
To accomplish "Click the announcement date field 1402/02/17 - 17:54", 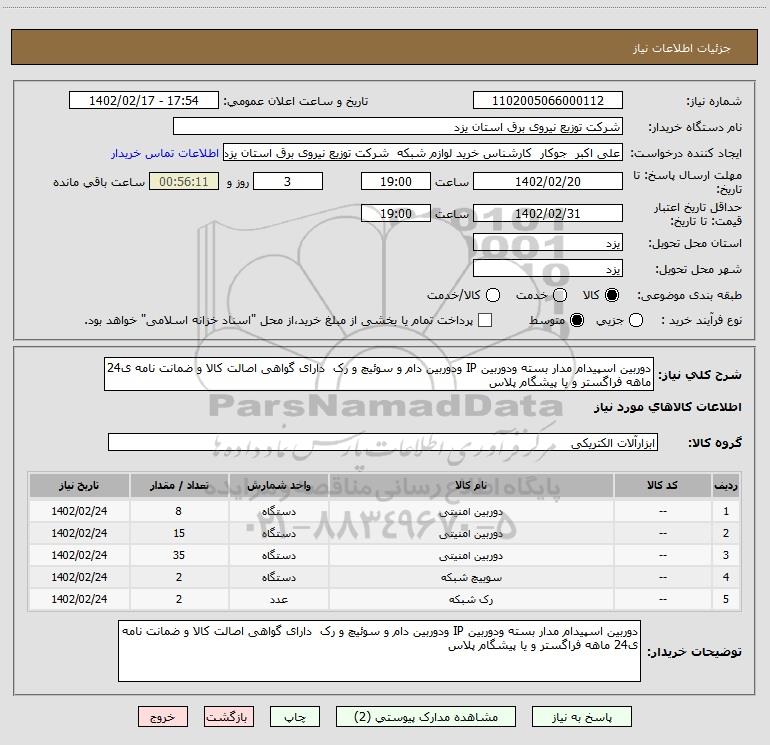I will (143, 101).
